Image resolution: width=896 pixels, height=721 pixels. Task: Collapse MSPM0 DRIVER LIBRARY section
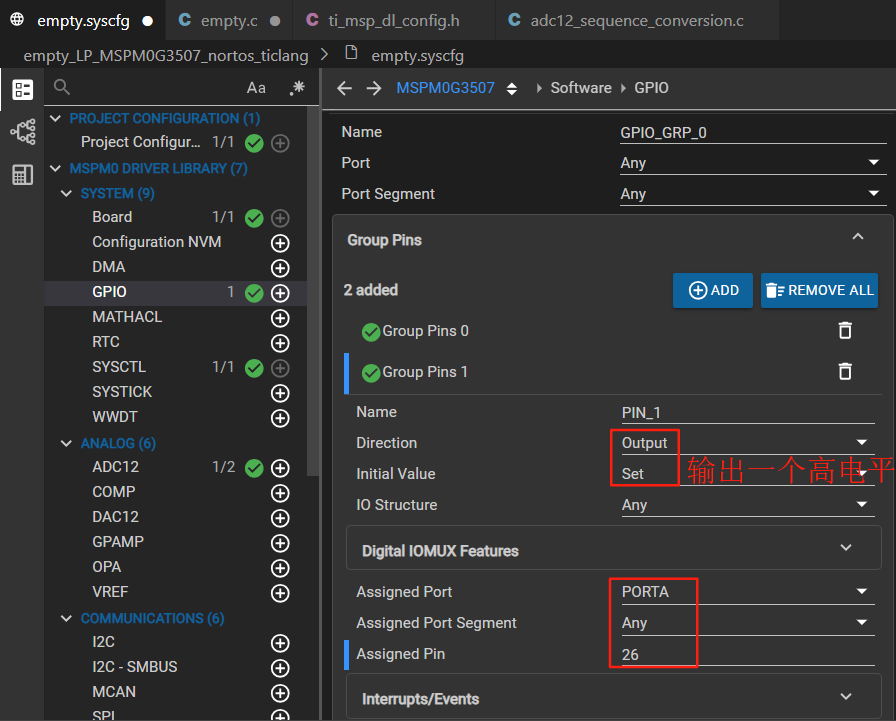[x=55, y=169]
